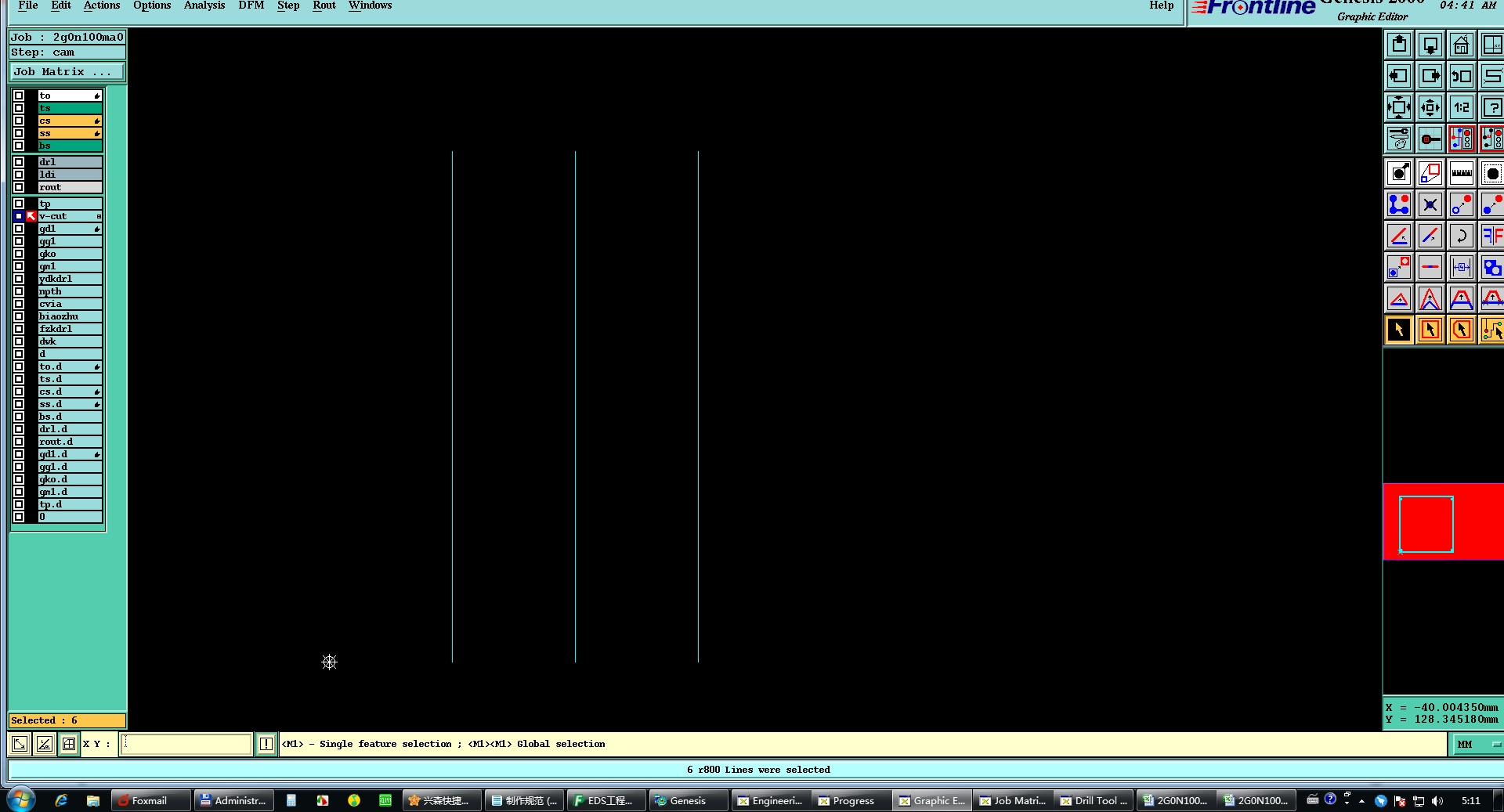Click the pan-left view icon
Viewport: 1504px width, 812px height.
1399,77
